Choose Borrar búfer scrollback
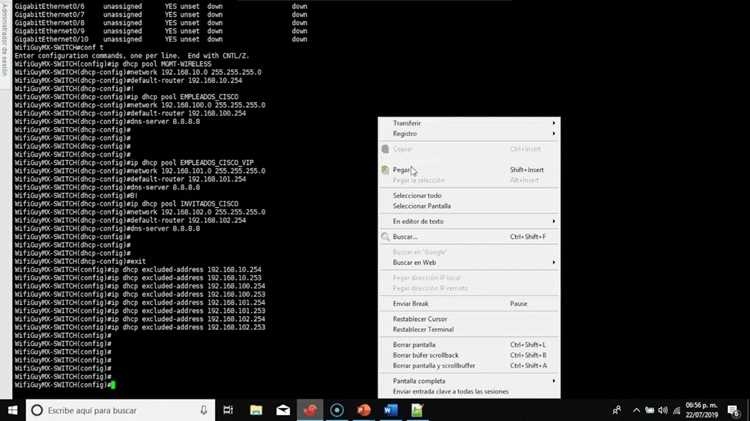Image resolution: width=750 pixels, height=421 pixels. pos(469,355)
